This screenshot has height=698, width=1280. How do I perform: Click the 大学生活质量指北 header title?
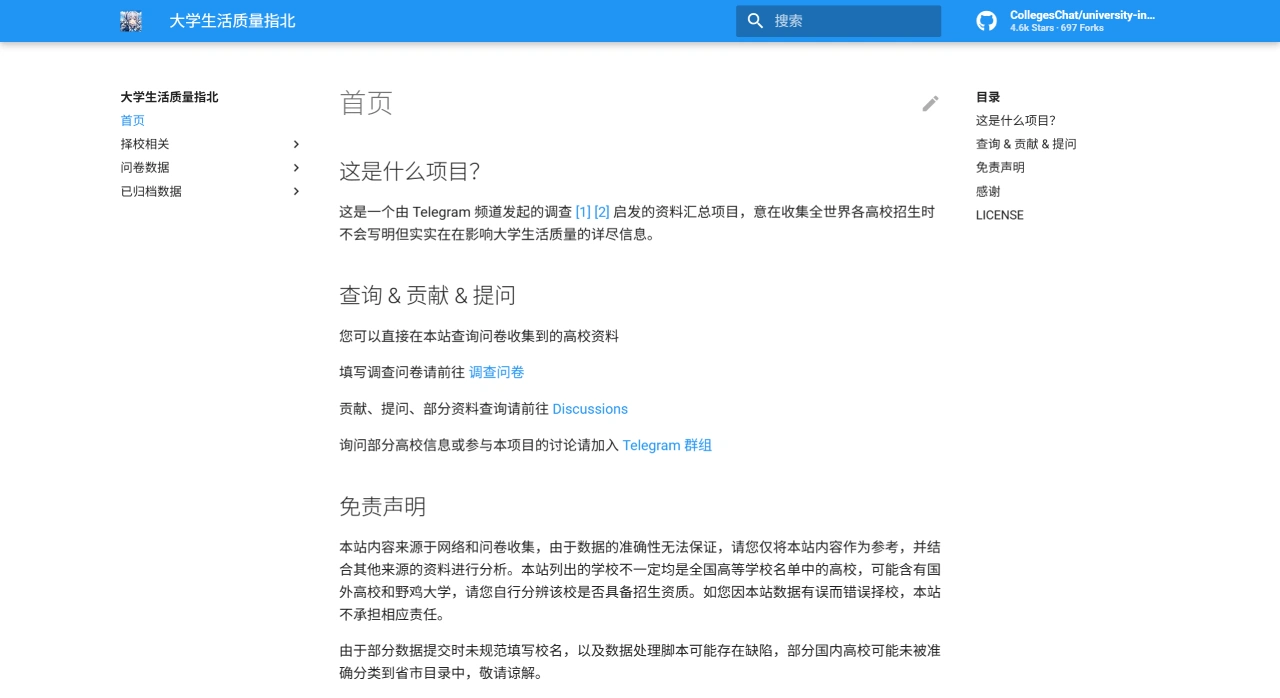point(232,21)
